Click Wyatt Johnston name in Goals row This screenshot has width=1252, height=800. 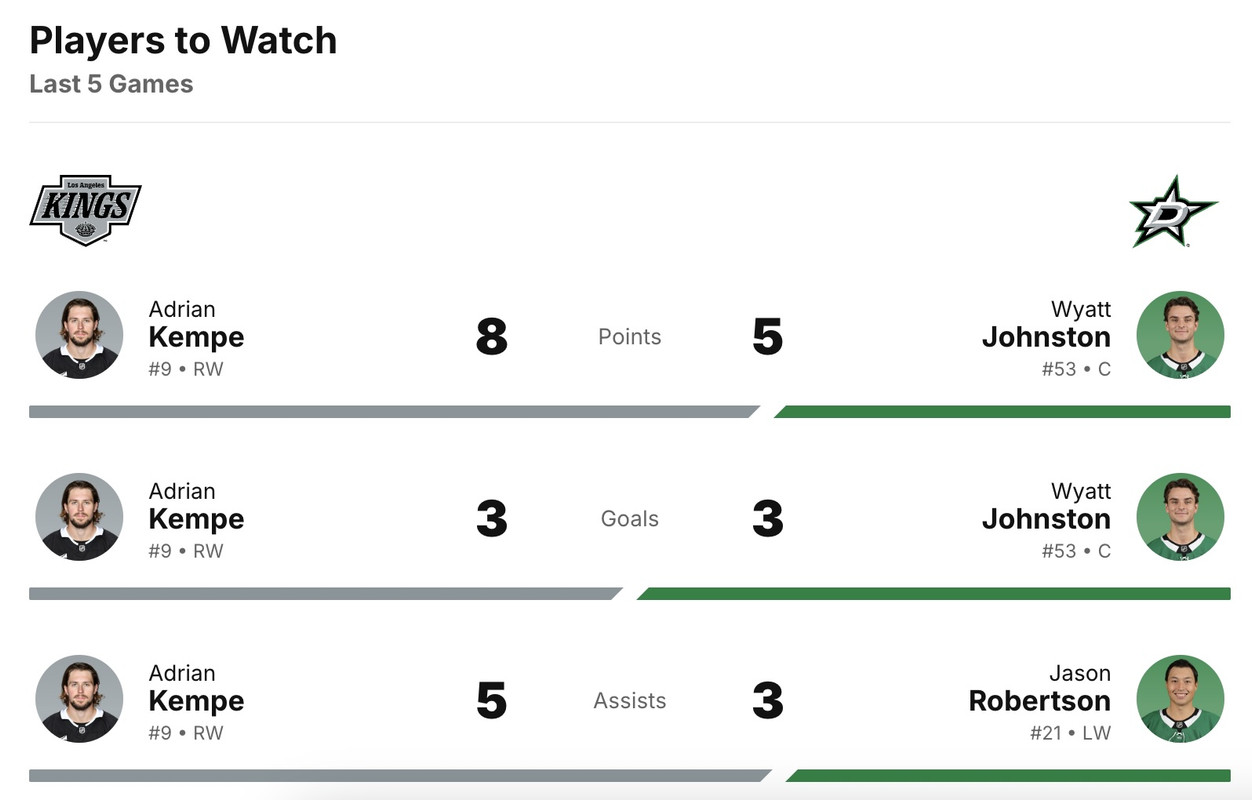pos(1046,507)
